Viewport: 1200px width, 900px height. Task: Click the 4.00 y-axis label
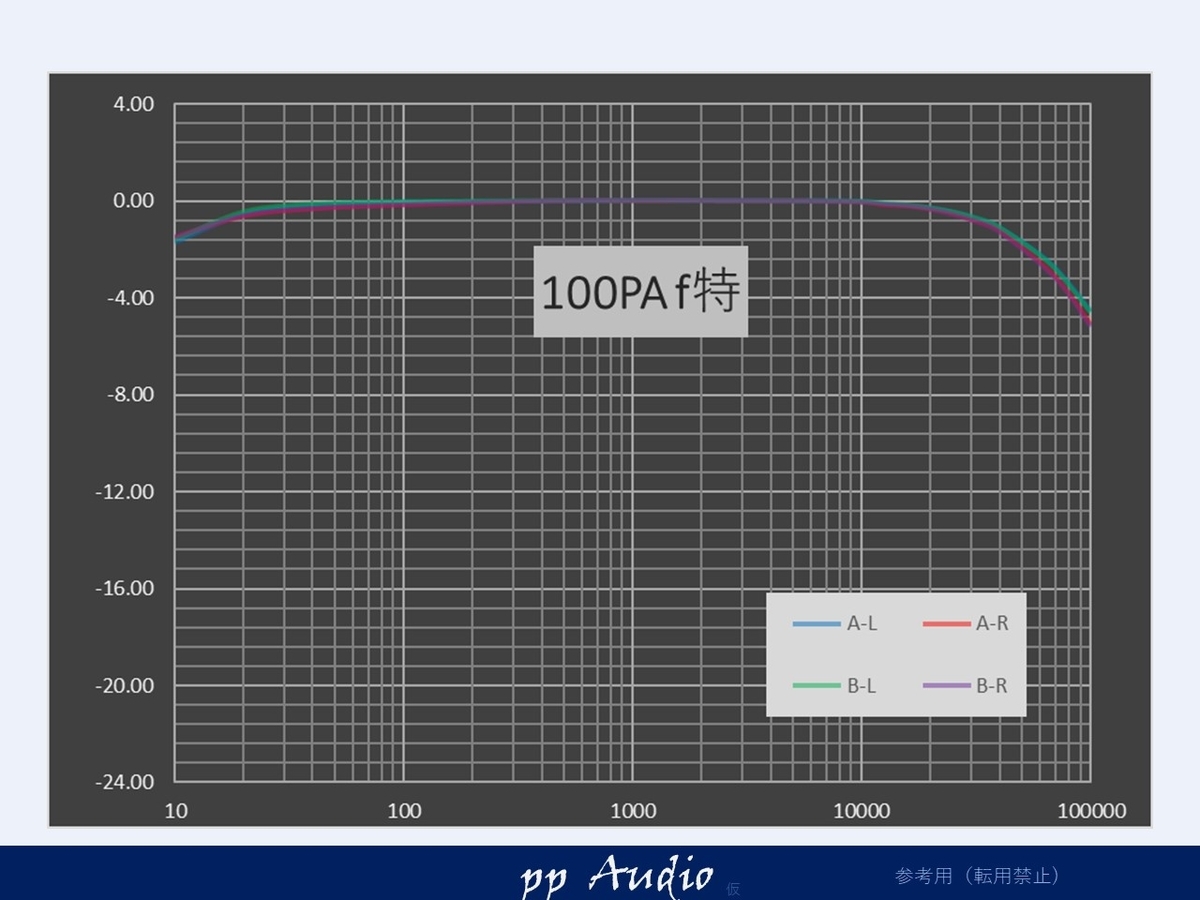click(x=134, y=104)
